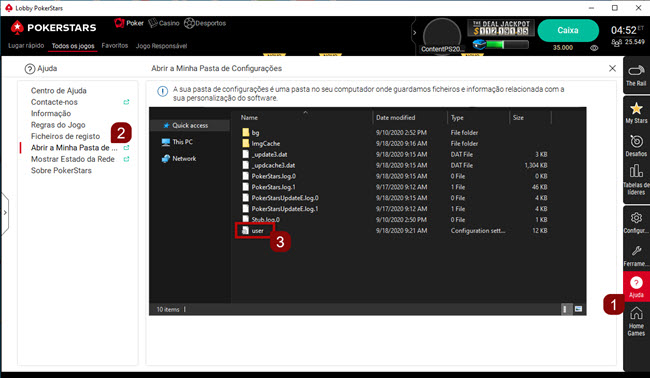Expand the collapsed left side panel arrow

click(x=5, y=213)
